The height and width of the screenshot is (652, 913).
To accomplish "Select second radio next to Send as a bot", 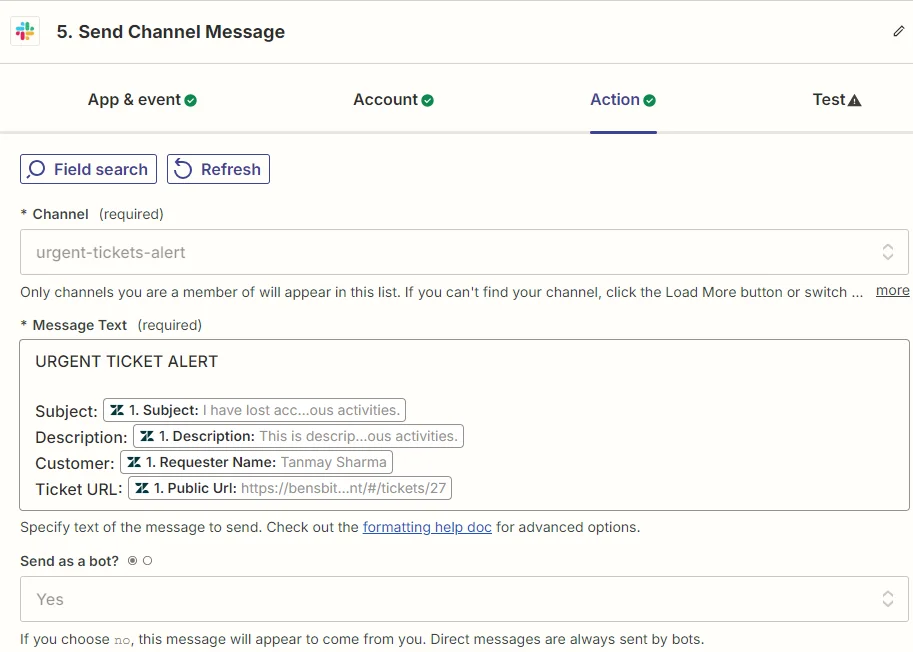I will 147,561.
